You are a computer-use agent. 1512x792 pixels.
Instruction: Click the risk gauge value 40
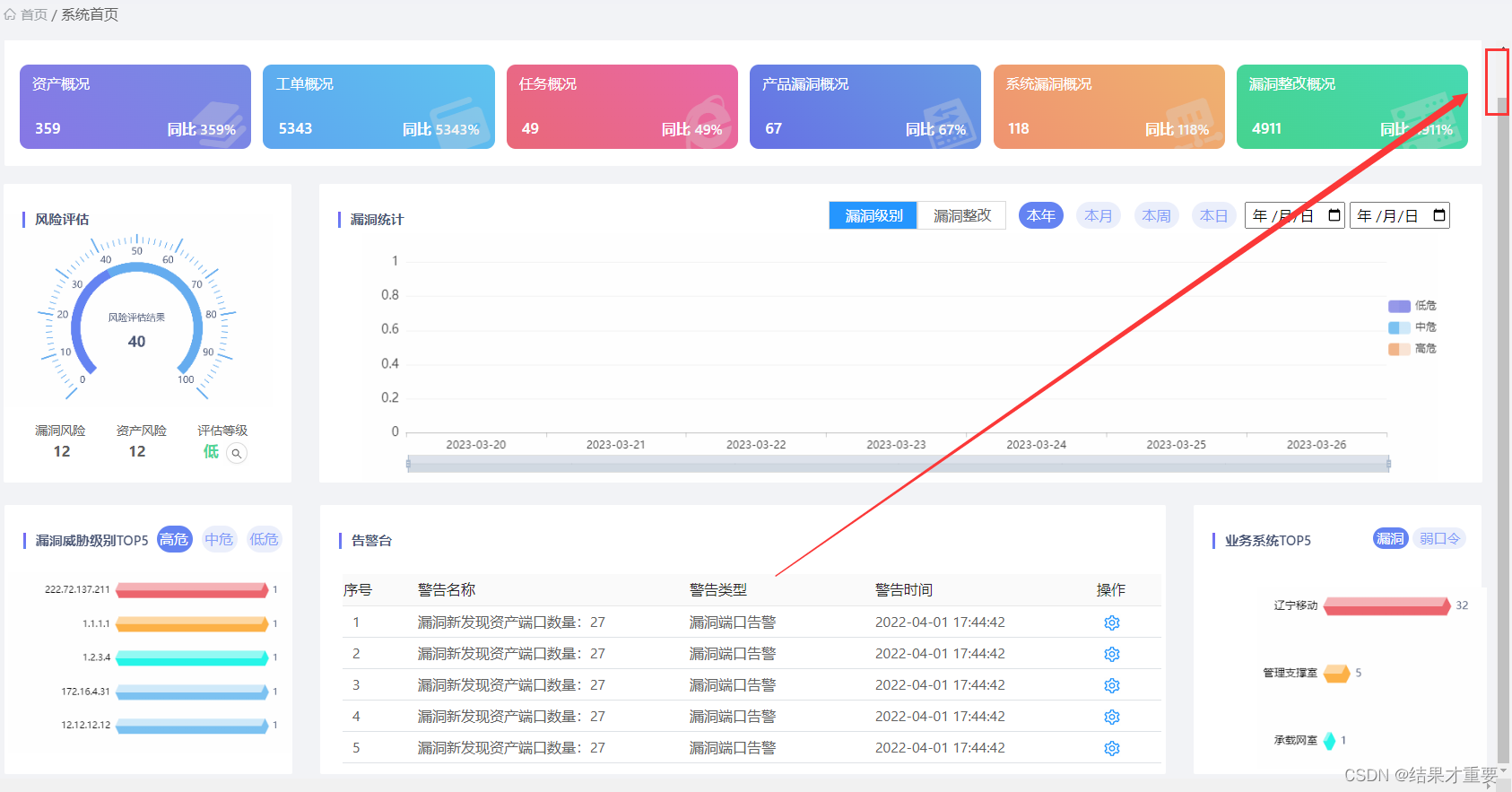[x=136, y=342]
